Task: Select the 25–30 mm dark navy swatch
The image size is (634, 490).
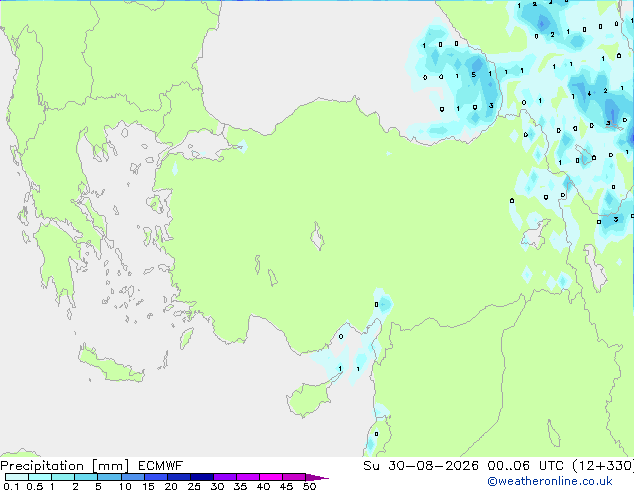Action: coord(202,477)
